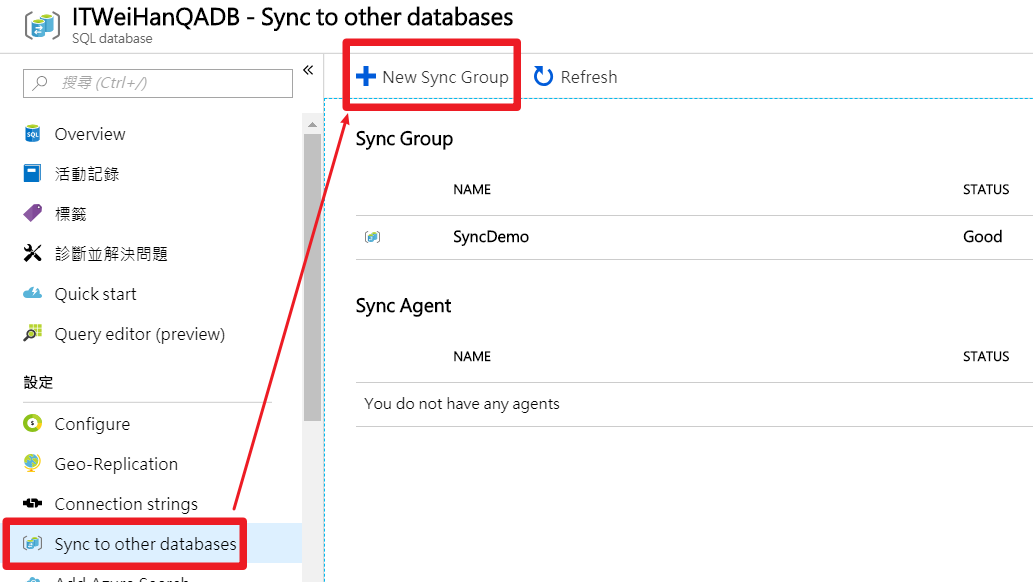Click the New Sync Group button
The height and width of the screenshot is (582, 1033).
click(432, 76)
